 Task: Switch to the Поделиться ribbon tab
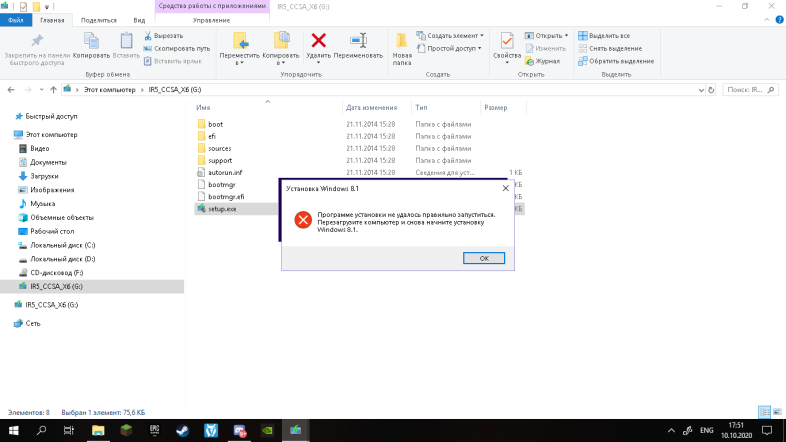click(x=99, y=20)
